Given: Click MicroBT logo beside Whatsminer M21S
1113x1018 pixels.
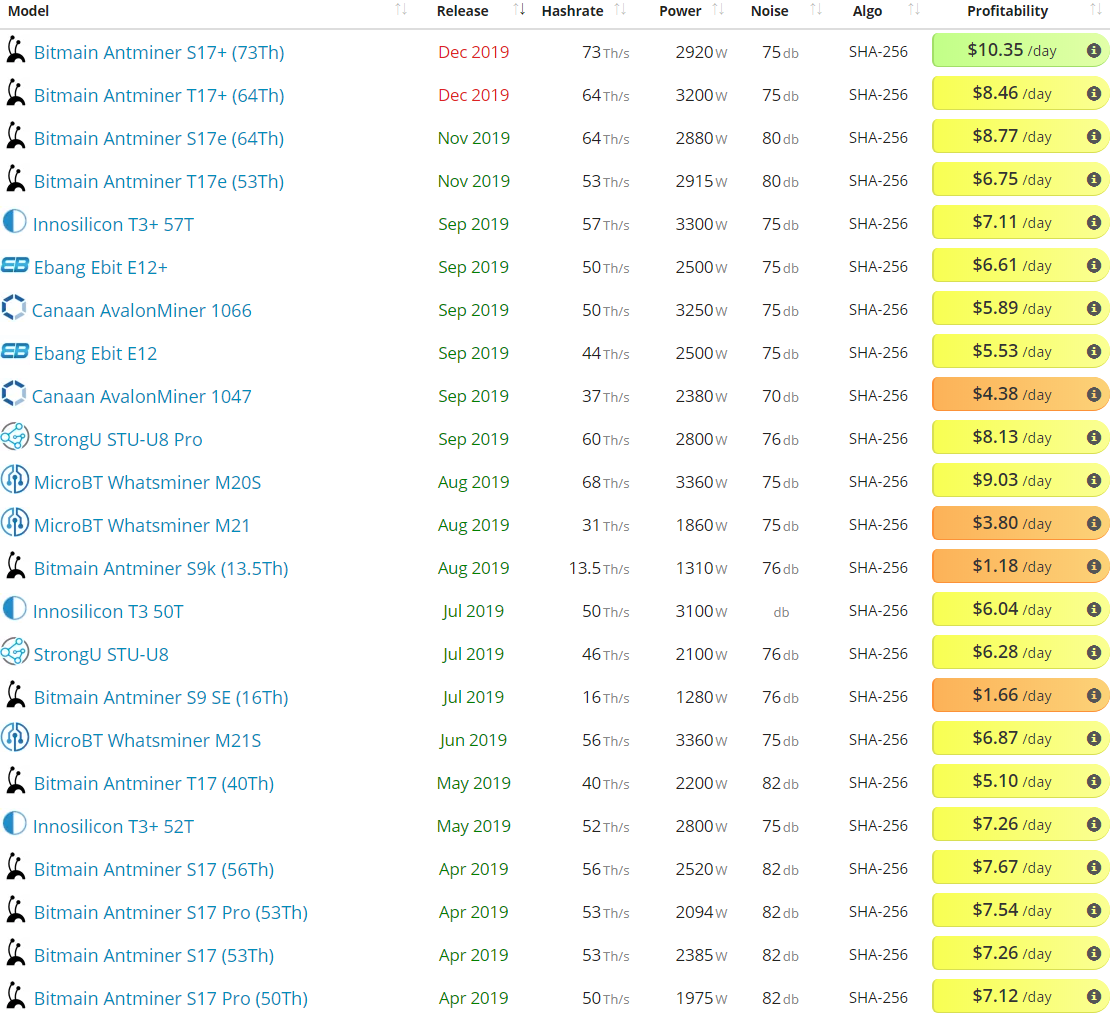Looking at the screenshot, I should click(x=15, y=738).
